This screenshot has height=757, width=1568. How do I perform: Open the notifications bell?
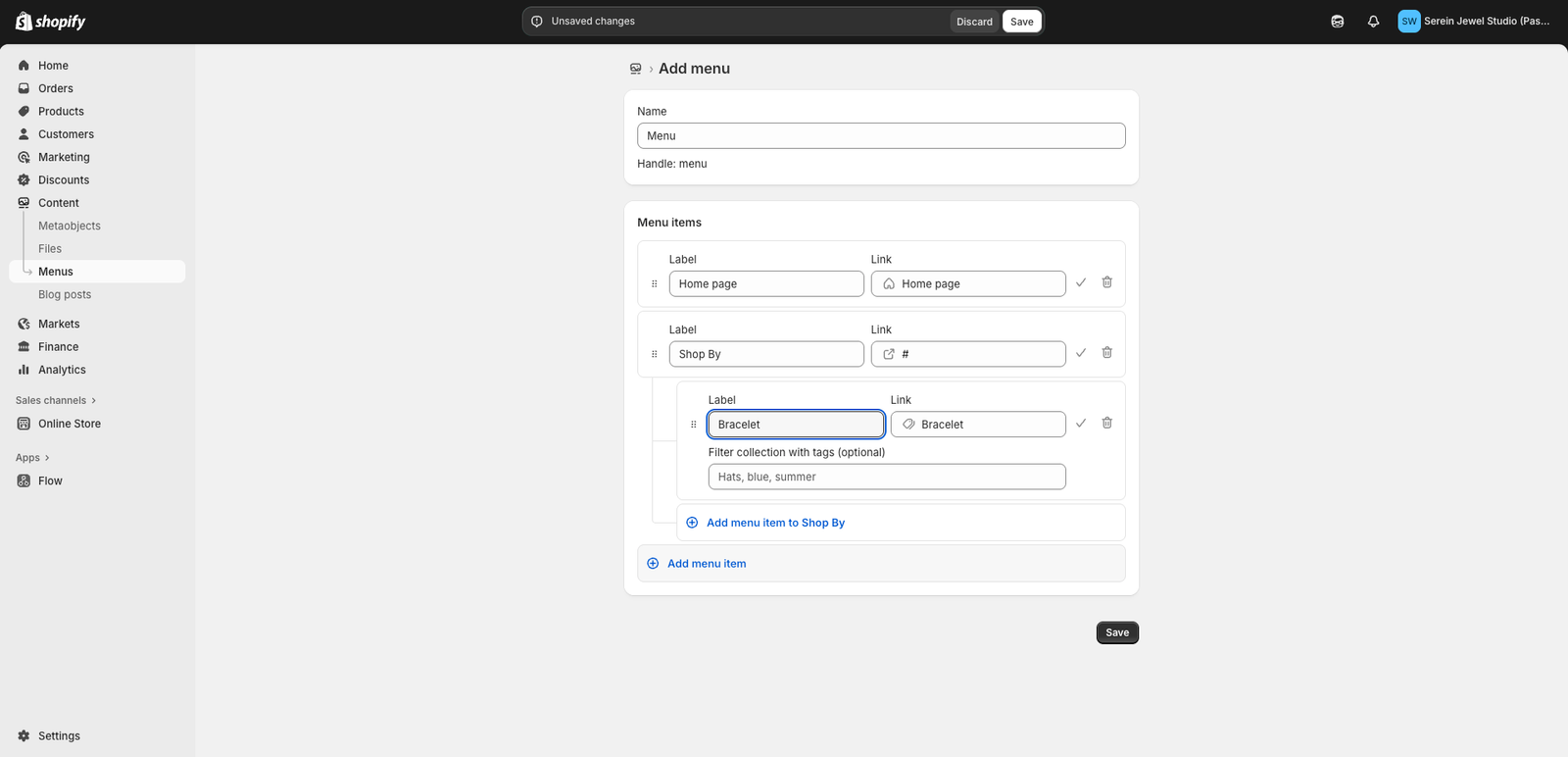pos(1373,22)
